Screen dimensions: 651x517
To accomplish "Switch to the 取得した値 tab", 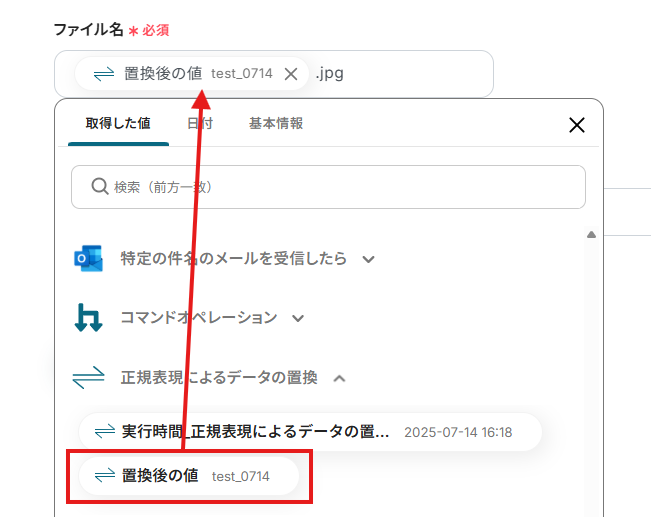I will 118,123.
